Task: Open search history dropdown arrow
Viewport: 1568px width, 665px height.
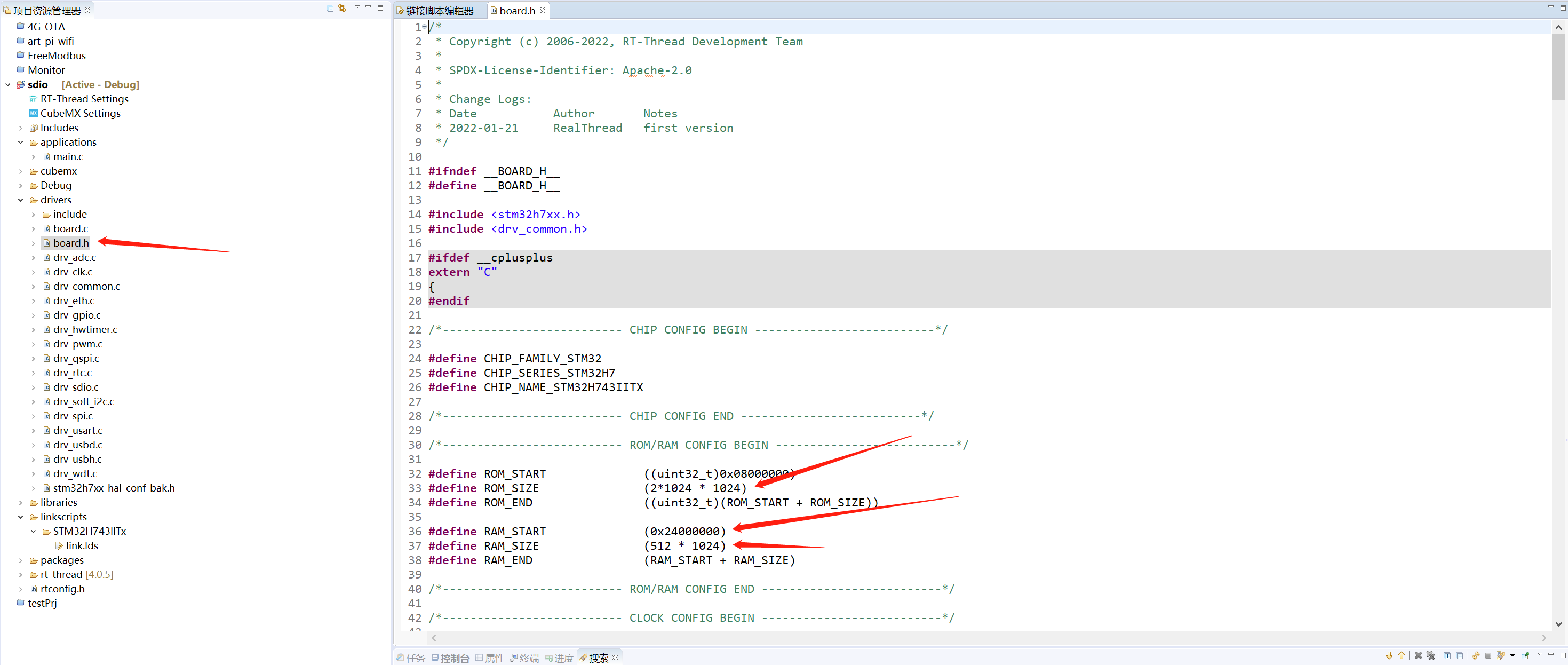Action: 1513,655
